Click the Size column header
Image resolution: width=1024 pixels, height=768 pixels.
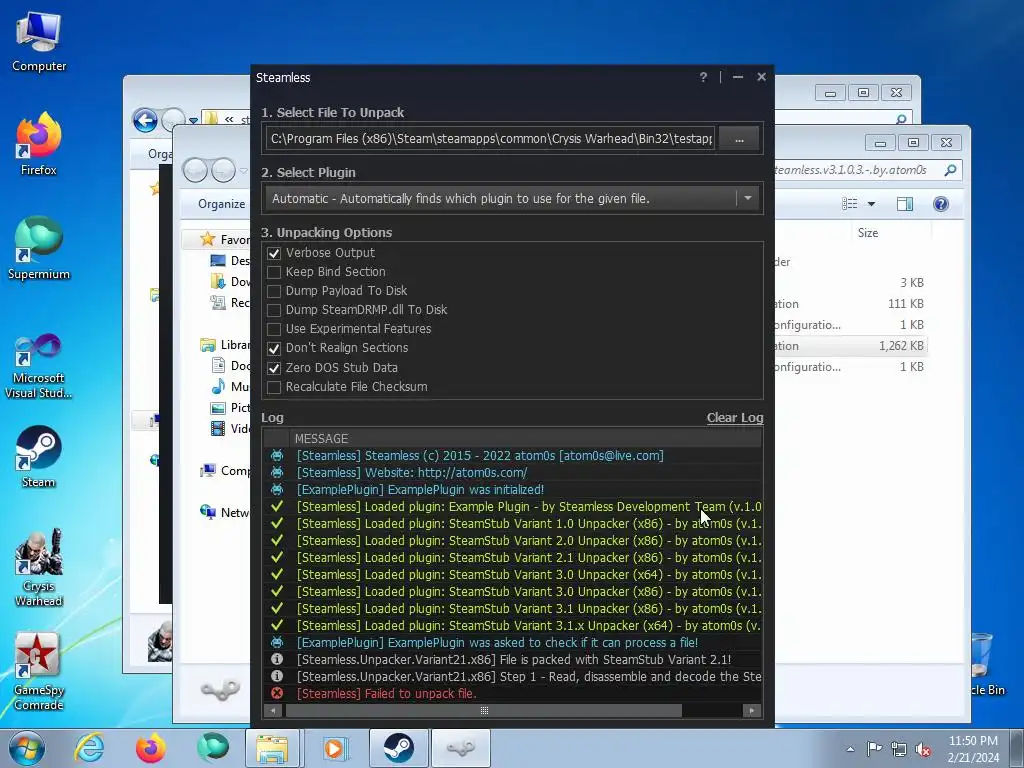coord(867,232)
